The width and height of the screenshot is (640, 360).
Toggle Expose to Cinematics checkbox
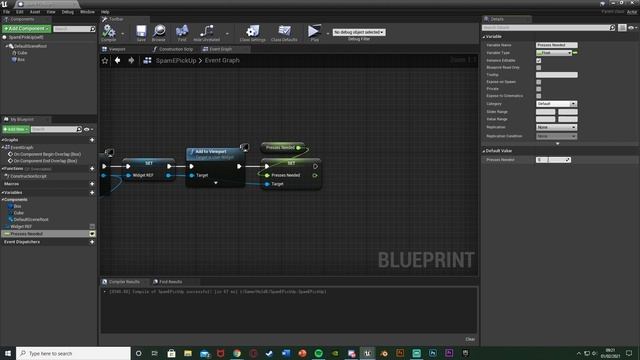[538, 96]
